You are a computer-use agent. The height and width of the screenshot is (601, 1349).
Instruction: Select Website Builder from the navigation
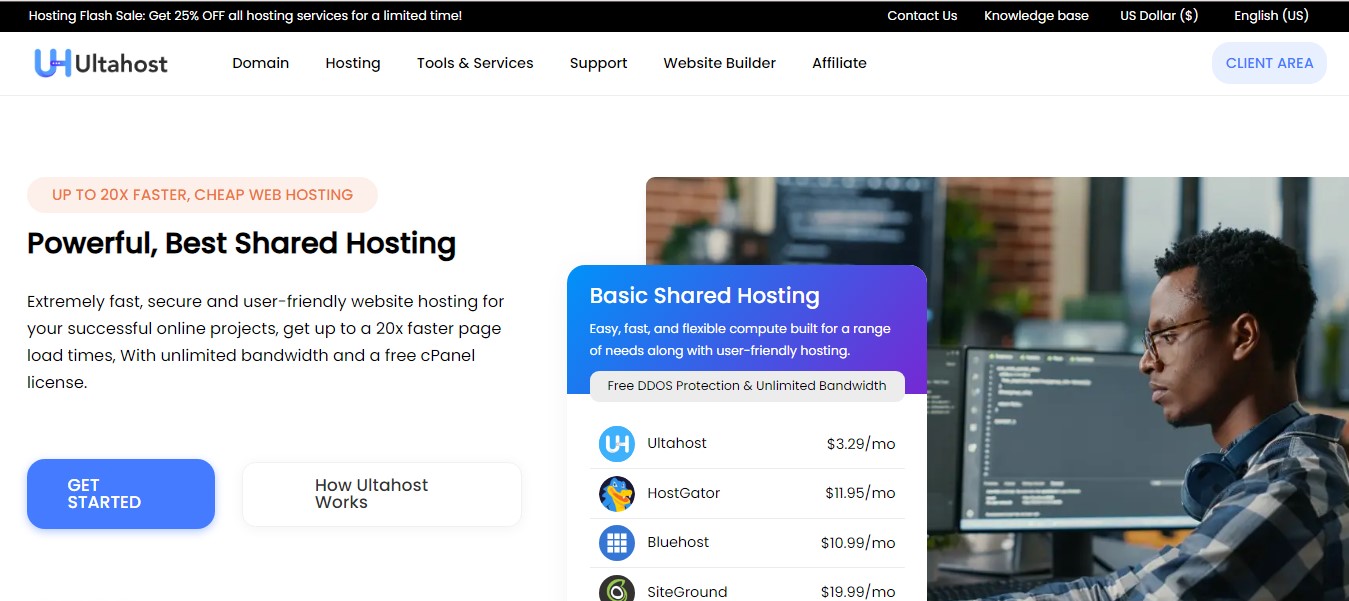(719, 63)
